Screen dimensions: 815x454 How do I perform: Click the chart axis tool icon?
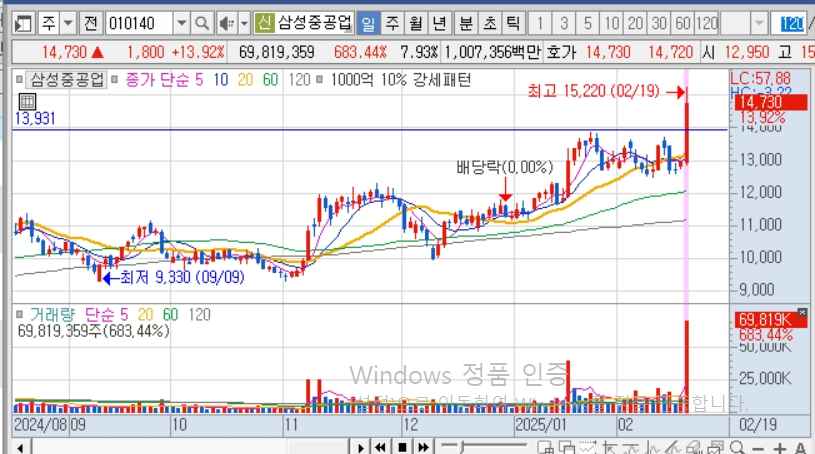(x=609, y=447)
